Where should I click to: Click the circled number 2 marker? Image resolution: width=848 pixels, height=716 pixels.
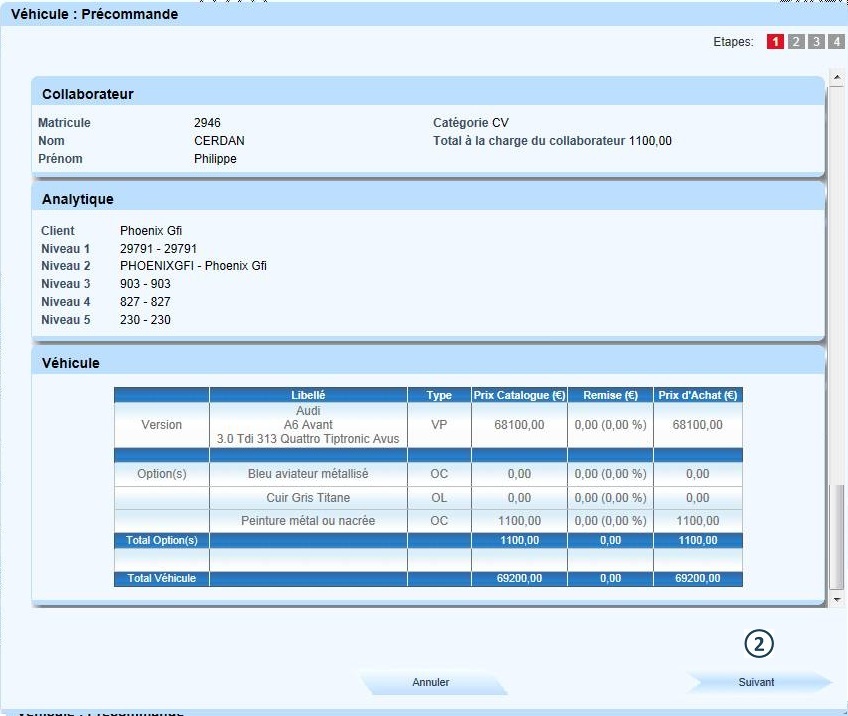coord(759,645)
